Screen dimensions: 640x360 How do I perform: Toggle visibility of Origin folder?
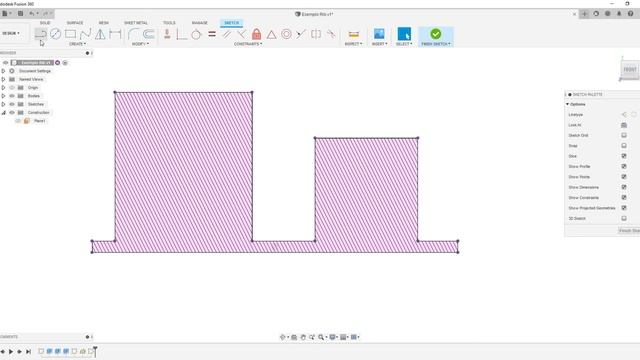point(12,88)
